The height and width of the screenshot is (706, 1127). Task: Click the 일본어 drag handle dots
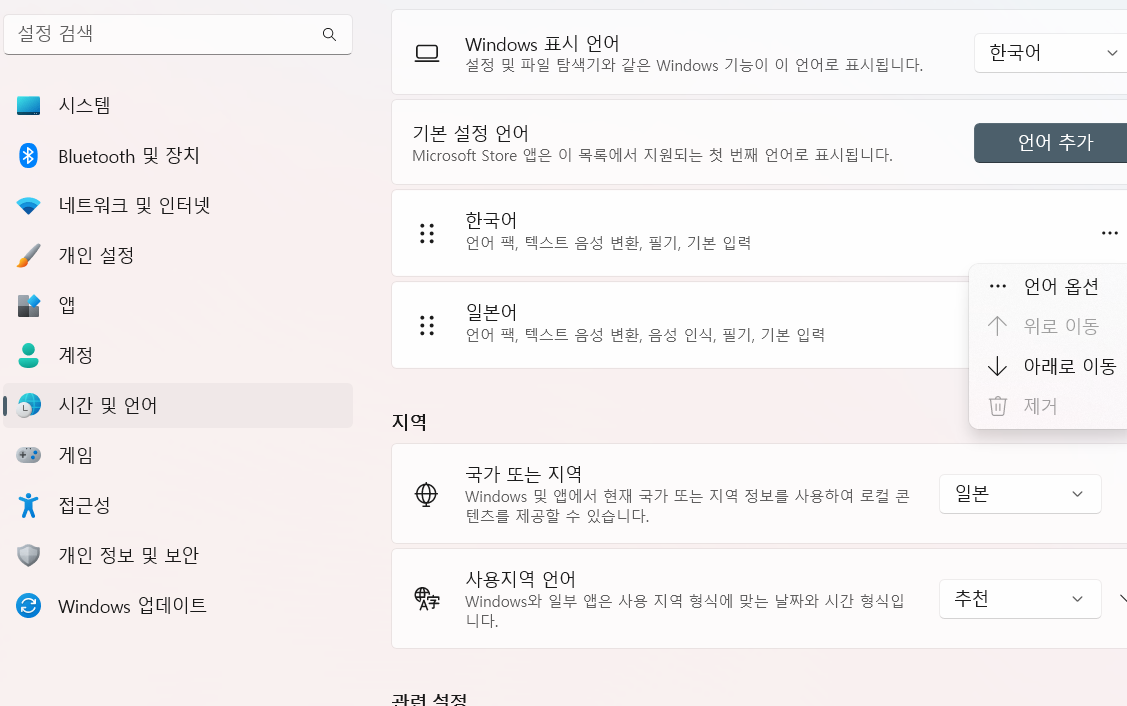427,325
